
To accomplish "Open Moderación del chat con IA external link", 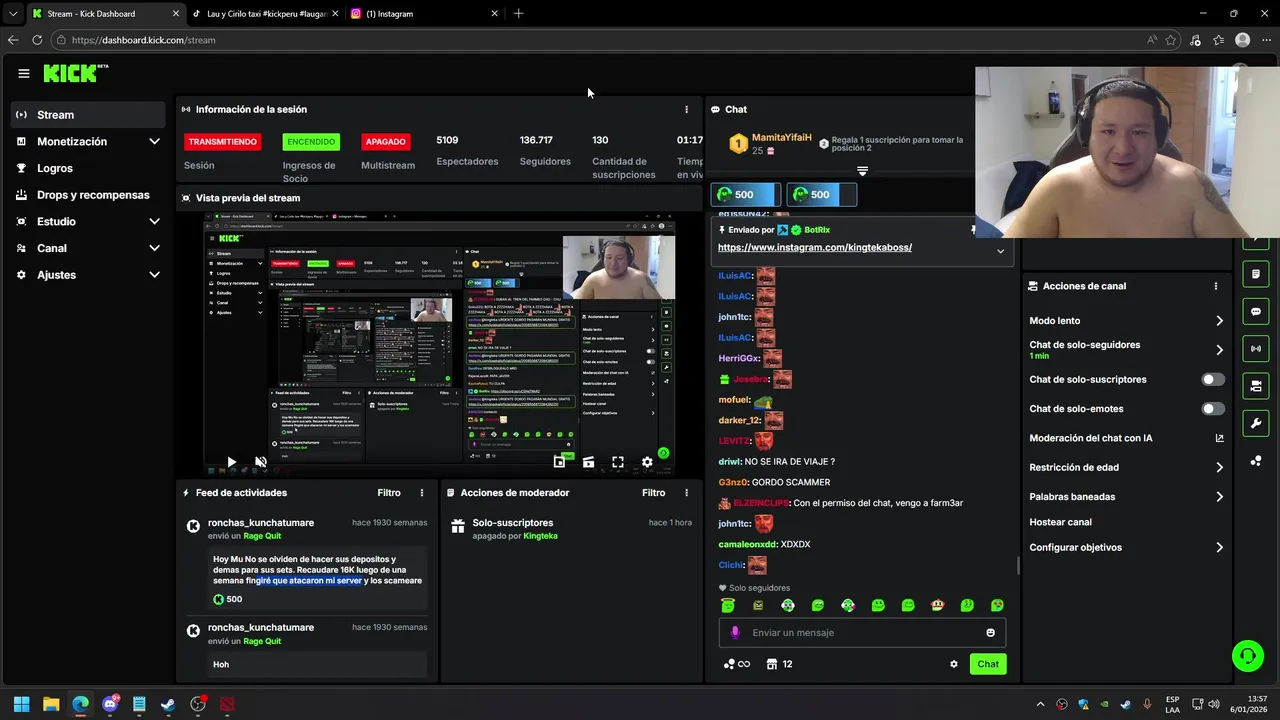I will (x=1219, y=438).
